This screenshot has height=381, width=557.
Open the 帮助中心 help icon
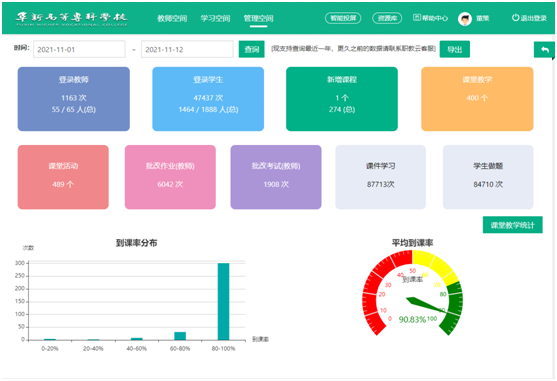coord(417,18)
